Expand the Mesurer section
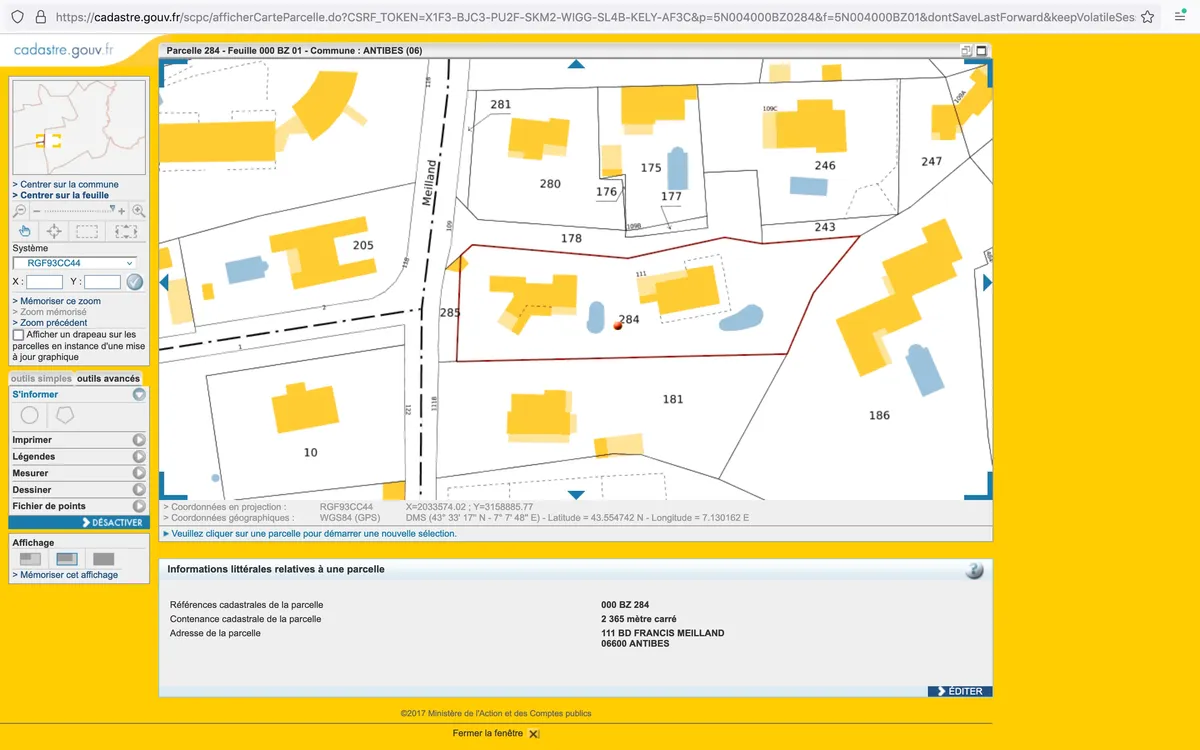 click(139, 473)
